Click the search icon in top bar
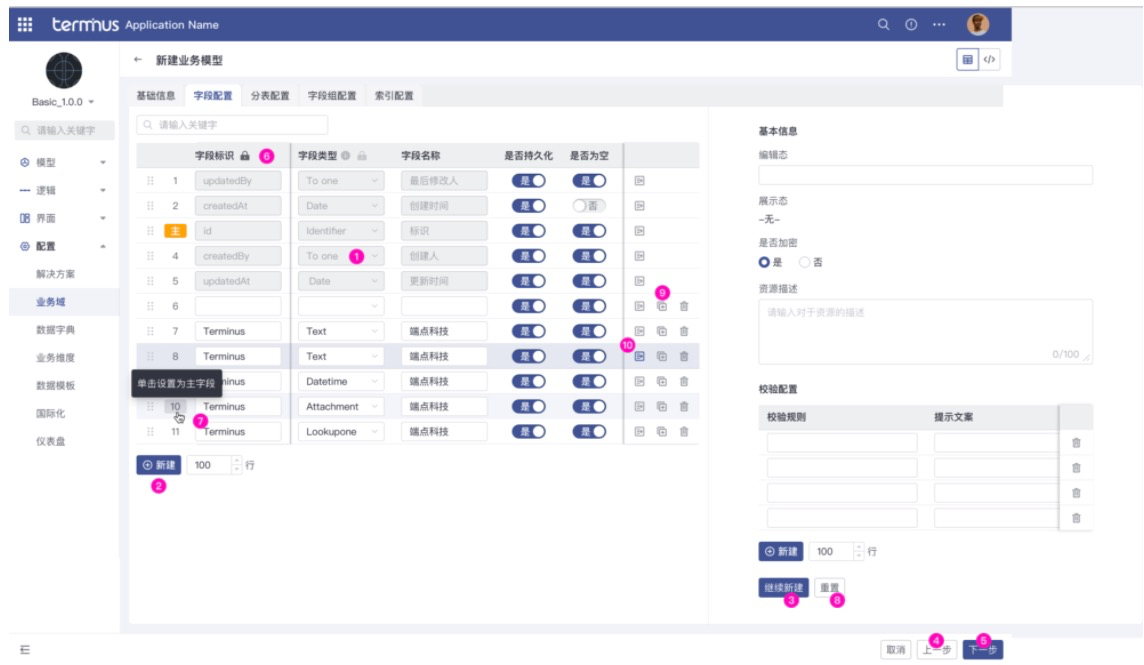 pyautogui.click(x=883, y=25)
